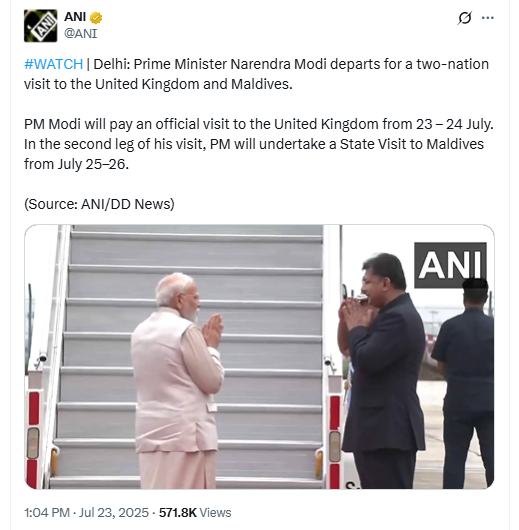This screenshot has width=519, height=530.
Task: Click the 1:04 PM timestamp
Action: tap(47, 512)
